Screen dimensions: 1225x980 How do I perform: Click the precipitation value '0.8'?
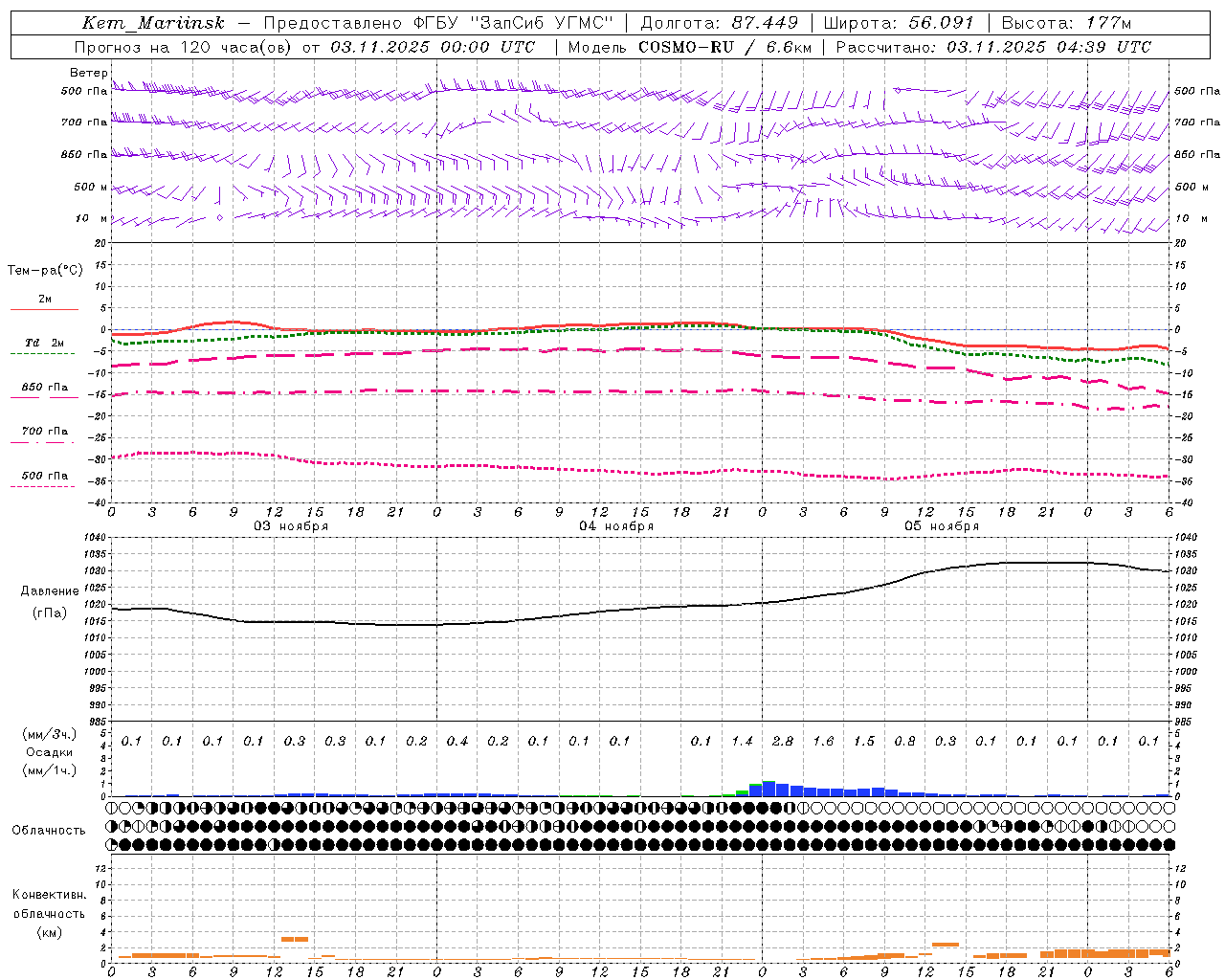[905, 742]
